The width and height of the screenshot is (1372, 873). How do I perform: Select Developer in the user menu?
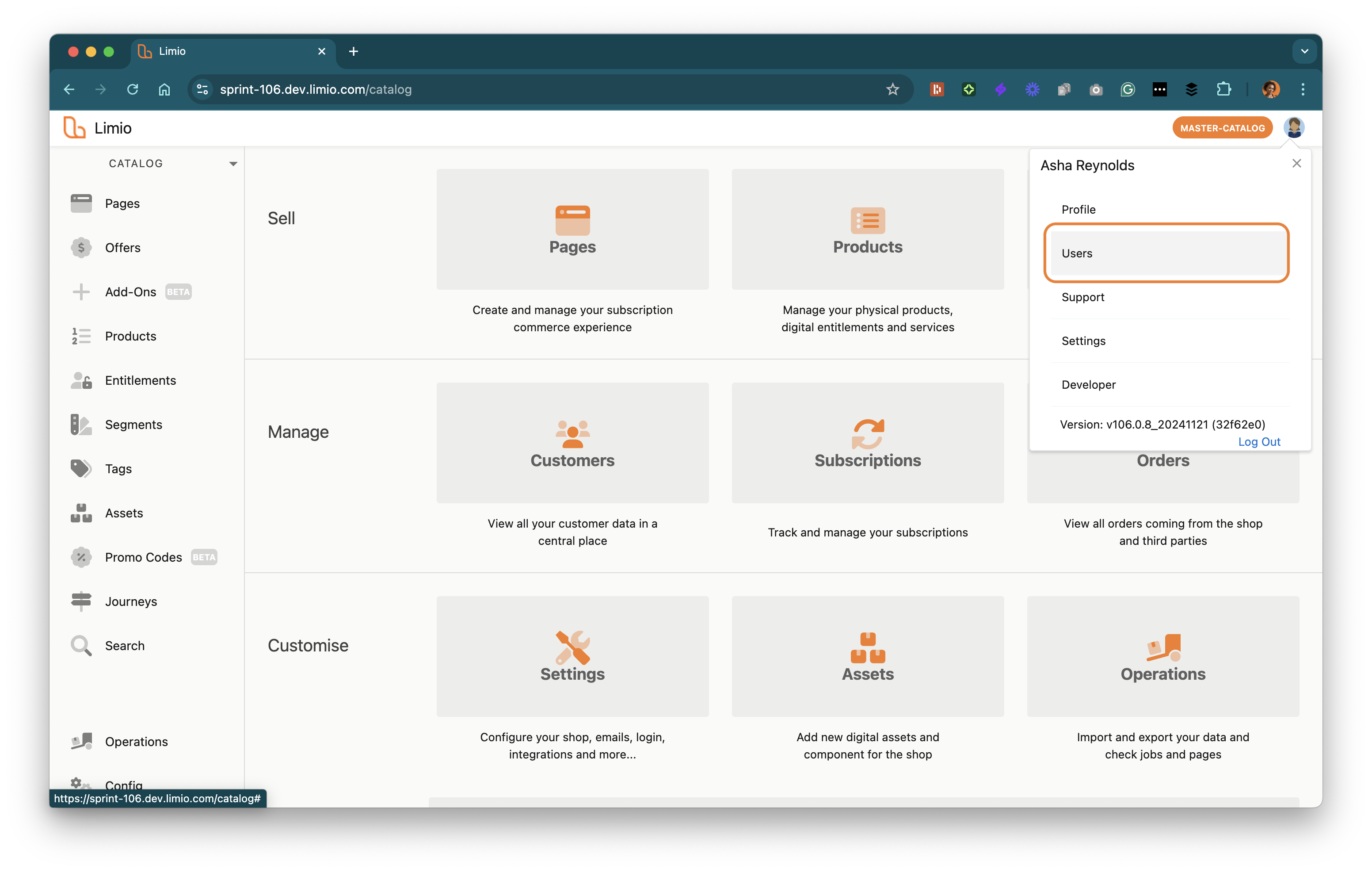(x=1169, y=385)
